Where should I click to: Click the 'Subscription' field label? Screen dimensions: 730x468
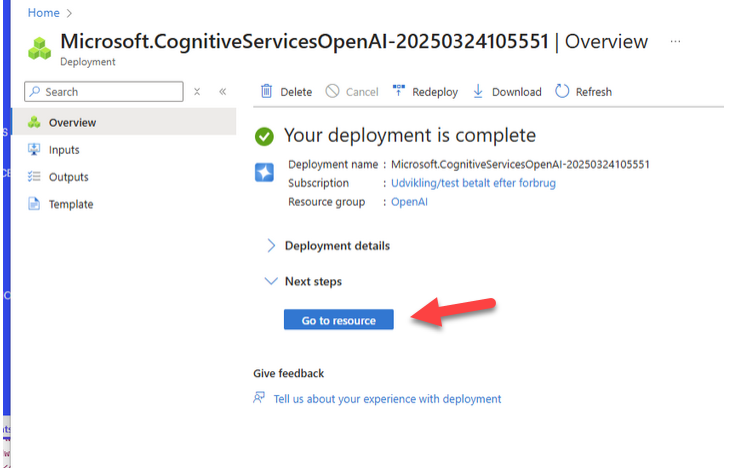[318, 183]
